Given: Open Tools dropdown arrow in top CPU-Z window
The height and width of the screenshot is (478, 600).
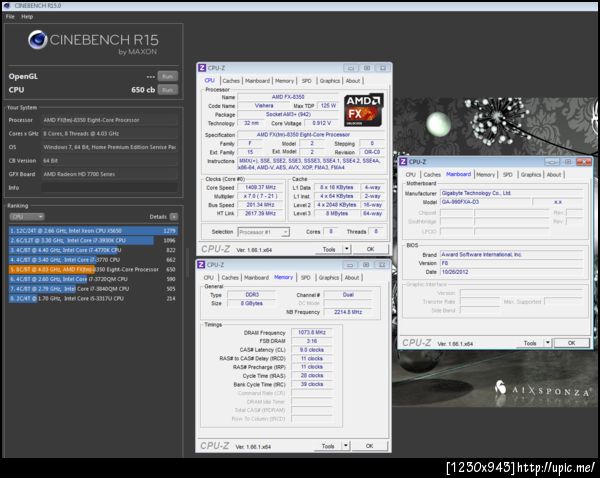Looking at the screenshot, I should [347, 249].
